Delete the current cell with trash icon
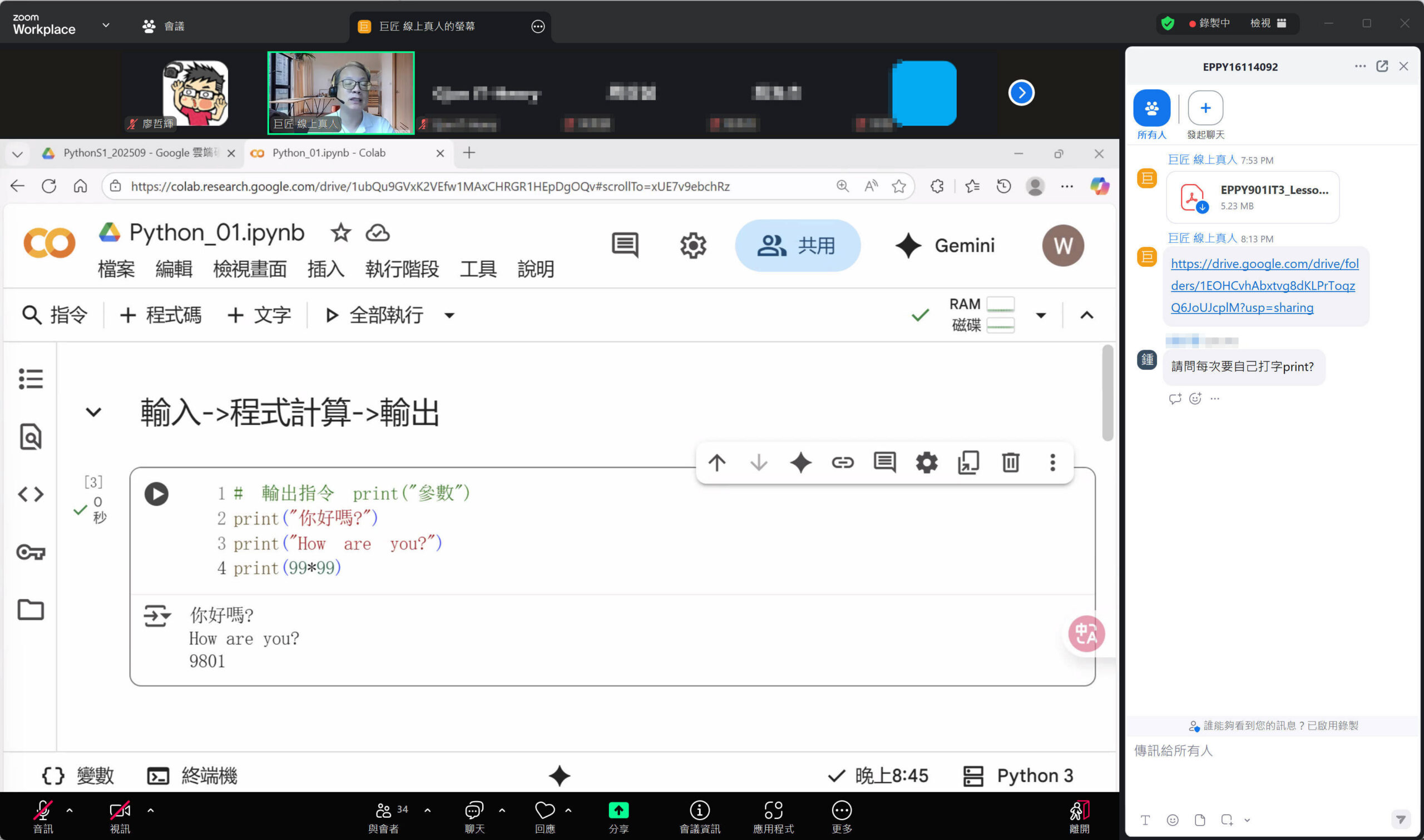This screenshot has height=840, width=1424. [x=1010, y=463]
